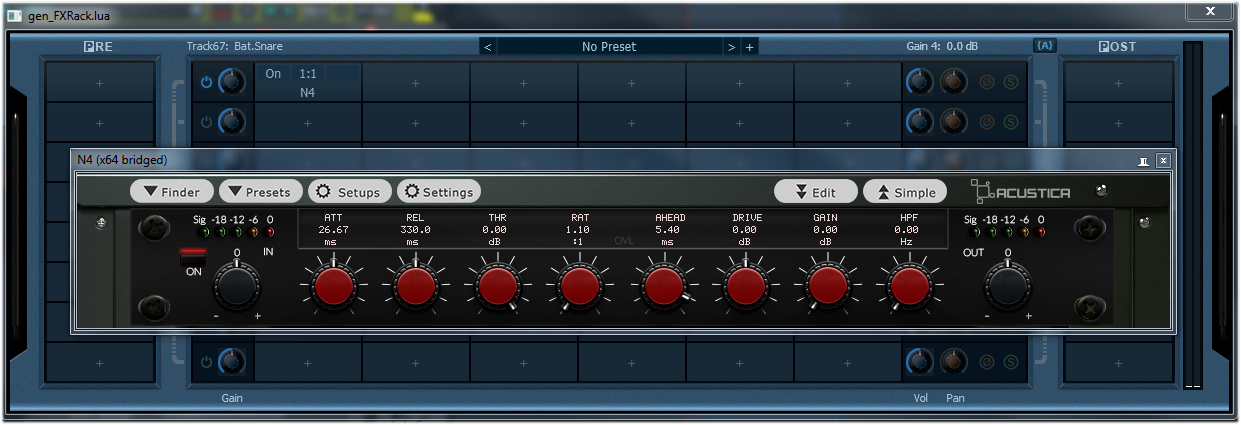
Task: Go to previous preset with < arrow
Action: pyautogui.click(x=488, y=47)
